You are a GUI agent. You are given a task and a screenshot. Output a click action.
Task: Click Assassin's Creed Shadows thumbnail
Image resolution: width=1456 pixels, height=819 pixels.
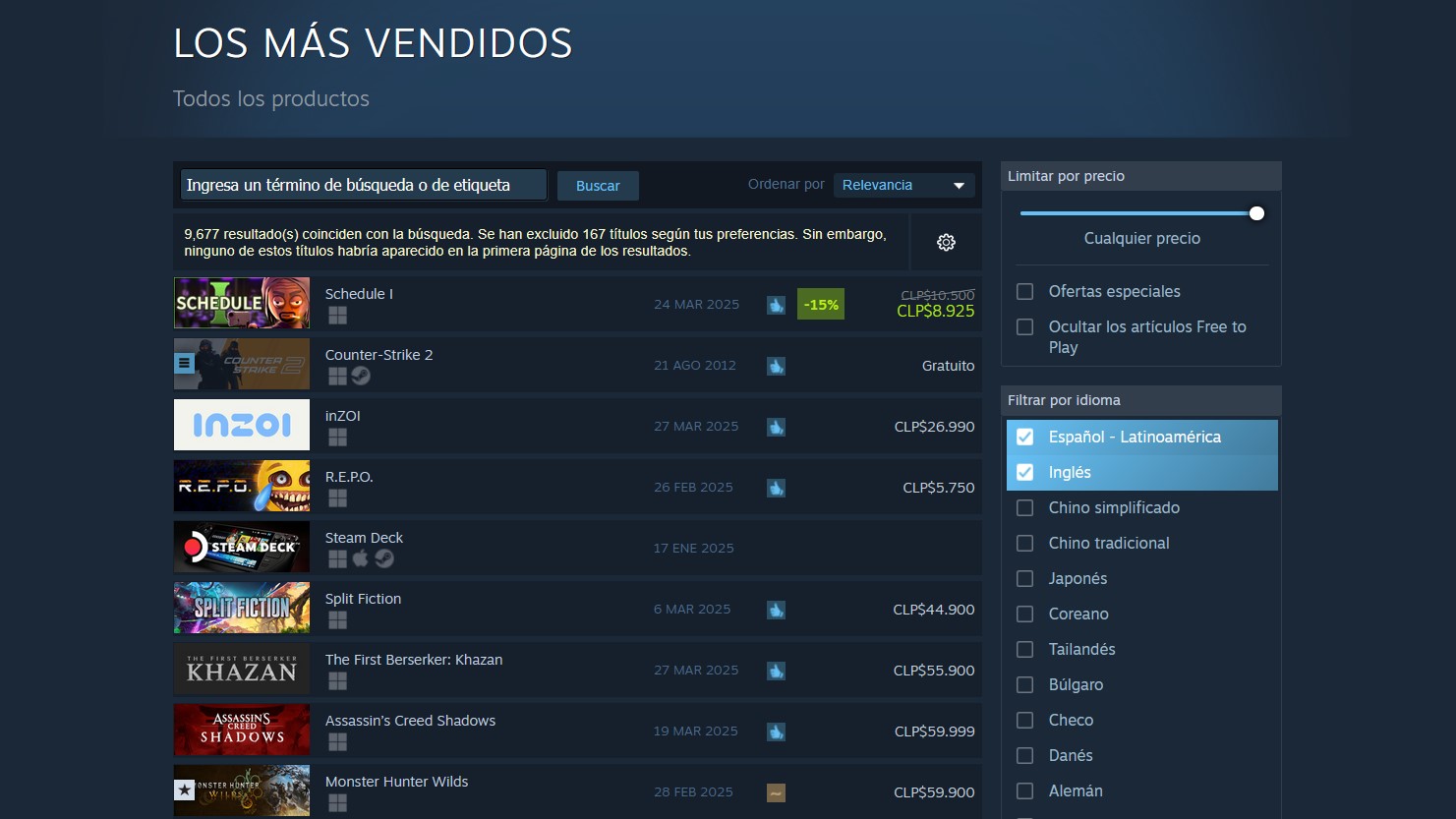(242, 730)
